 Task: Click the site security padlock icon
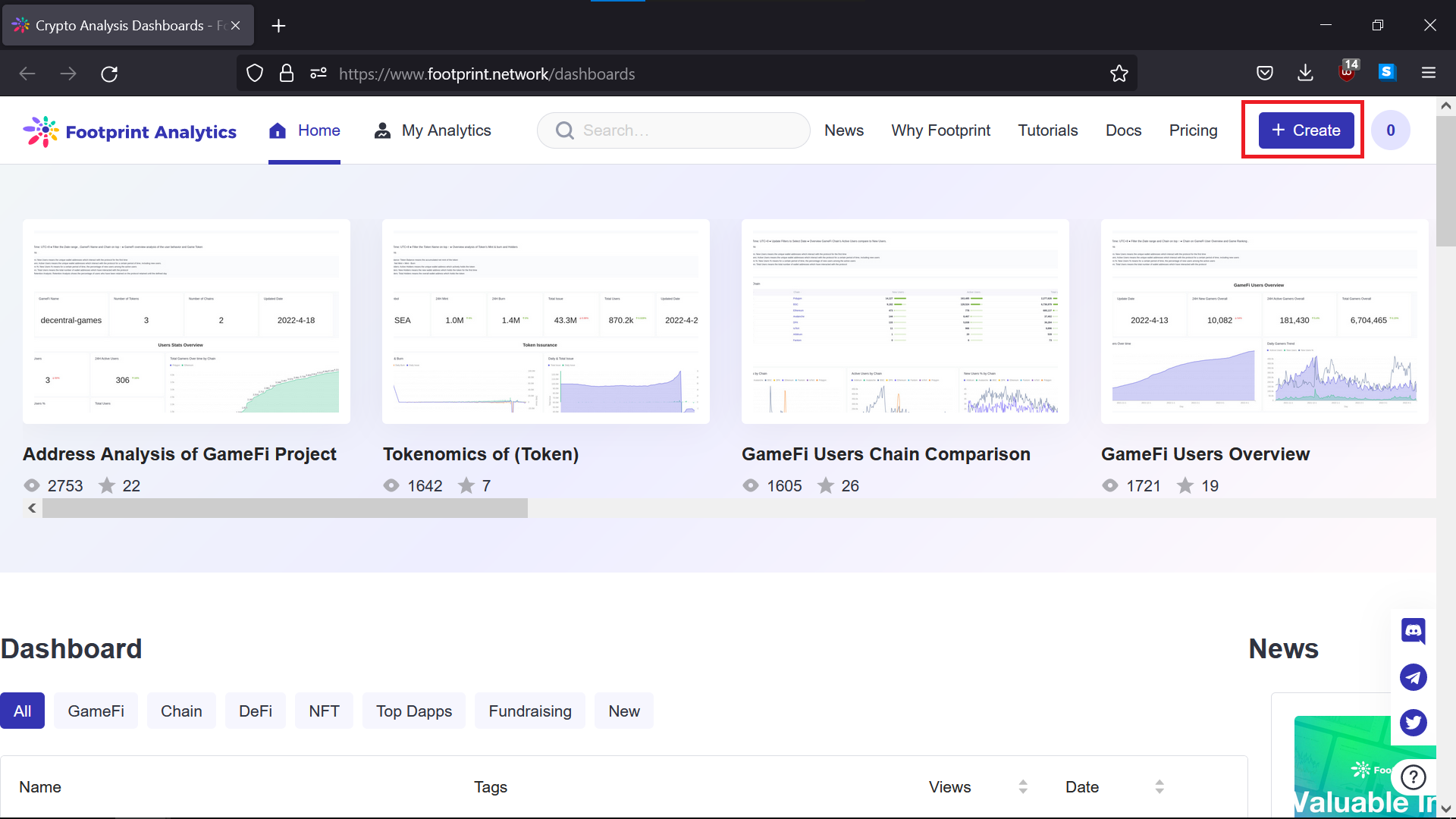pos(287,74)
